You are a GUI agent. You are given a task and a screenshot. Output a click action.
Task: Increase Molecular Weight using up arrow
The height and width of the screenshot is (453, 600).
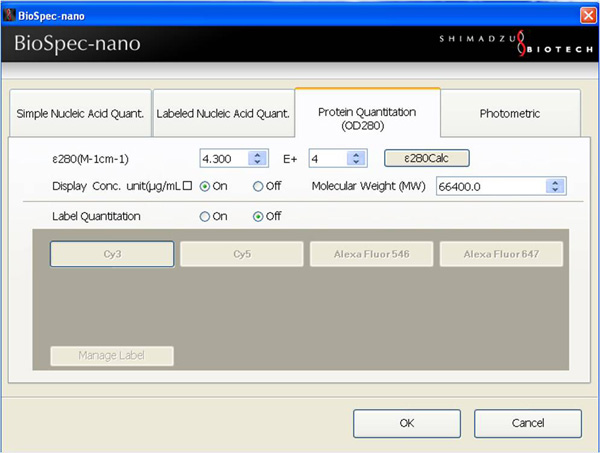coord(557,182)
